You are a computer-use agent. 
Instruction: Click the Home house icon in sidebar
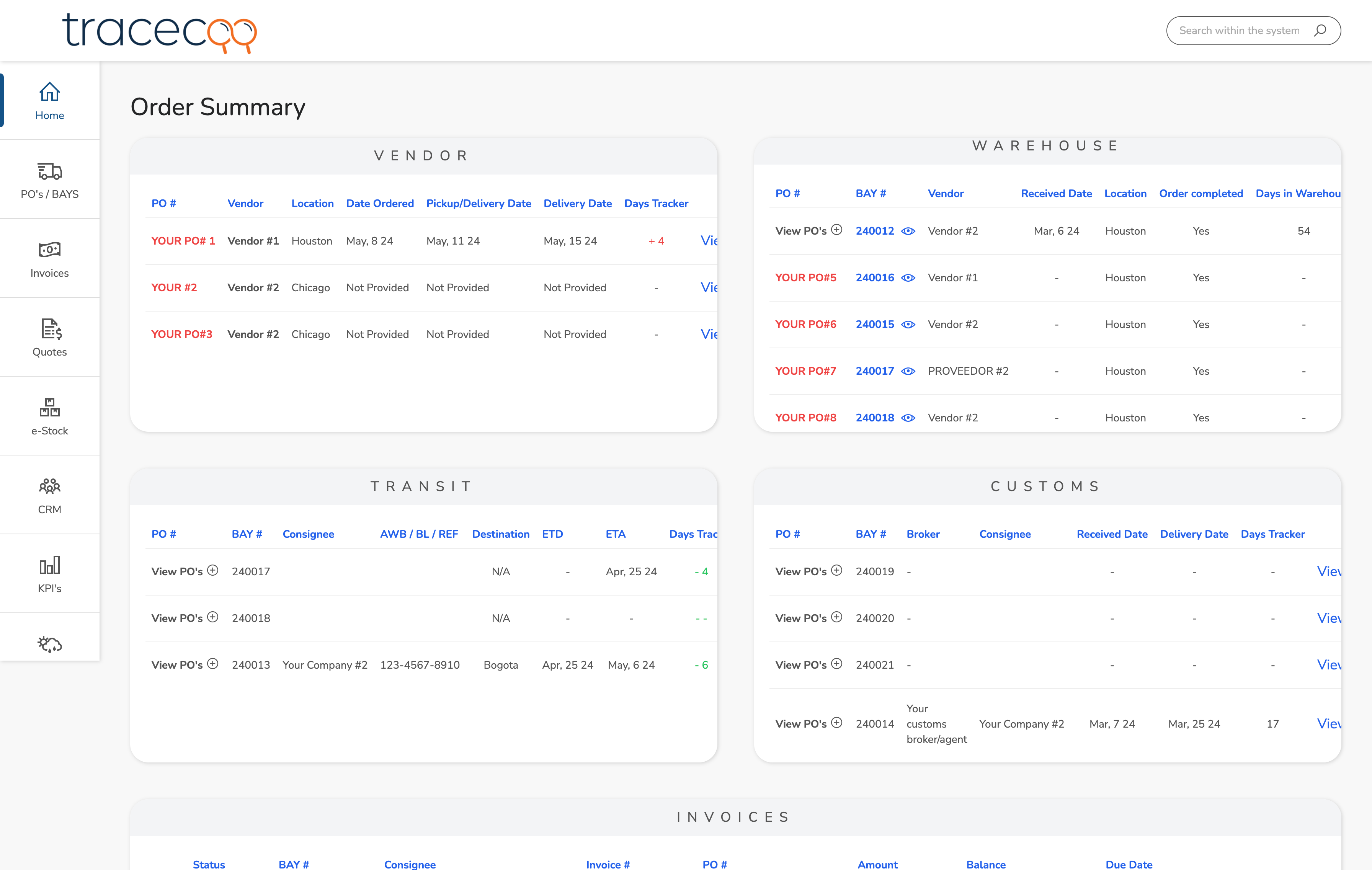(x=49, y=92)
